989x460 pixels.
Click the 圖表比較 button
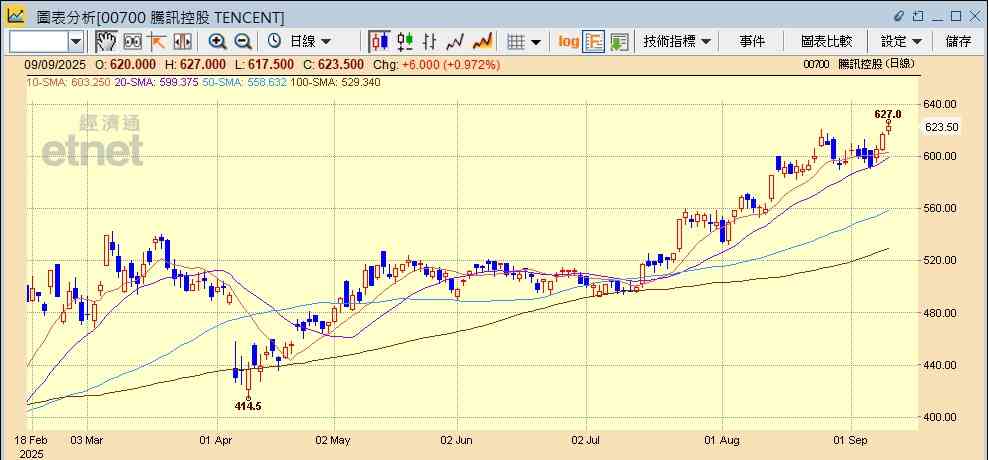(826, 42)
